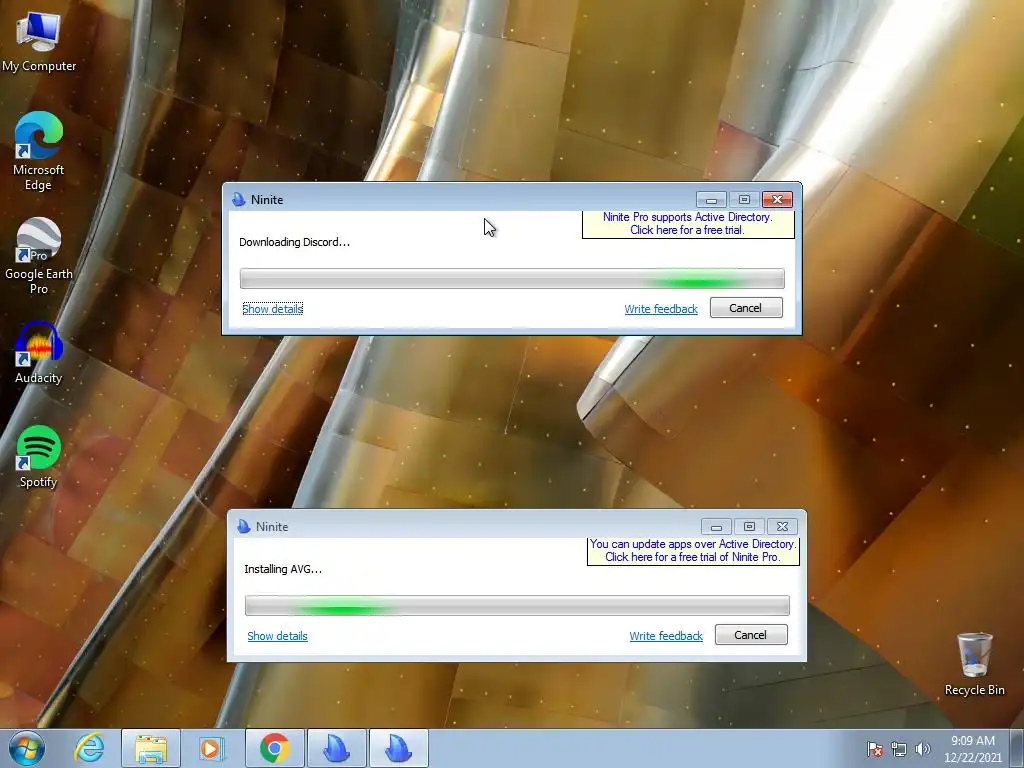Select the Microsoft Edge desktop shortcut
Image resolution: width=1024 pixels, height=768 pixels.
coord(39,151)
